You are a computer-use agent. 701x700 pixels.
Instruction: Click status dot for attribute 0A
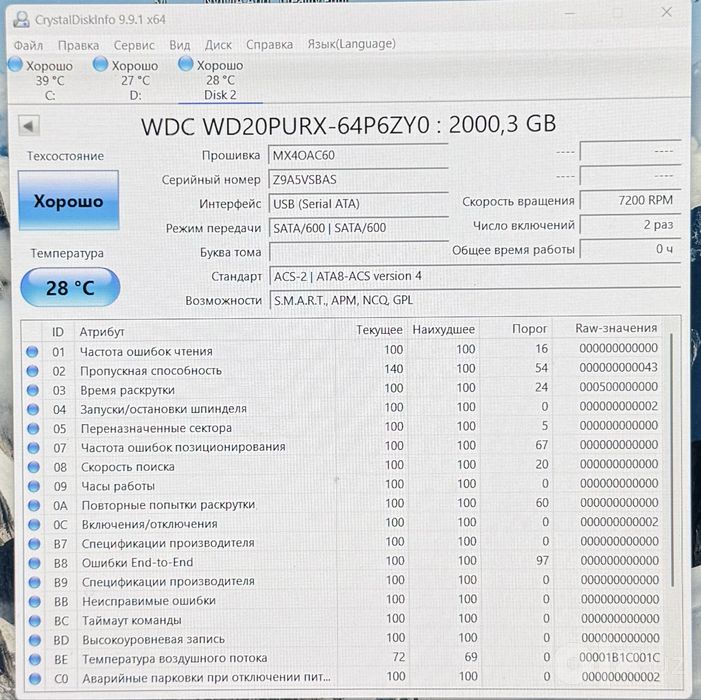tap(34, 506)
